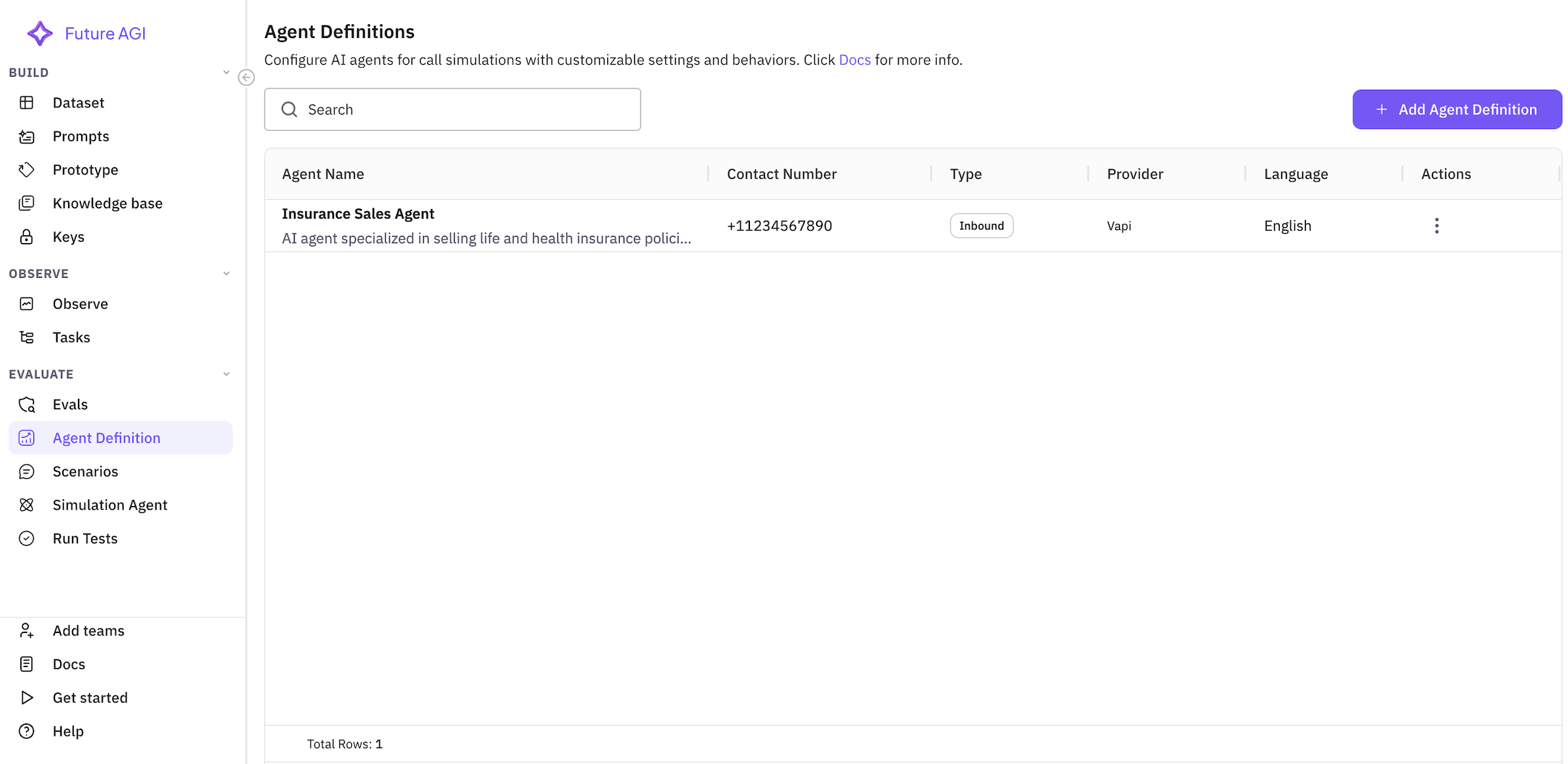
Task: Click the Simulation Agent atom icon
Action: [x=26, y=505]
